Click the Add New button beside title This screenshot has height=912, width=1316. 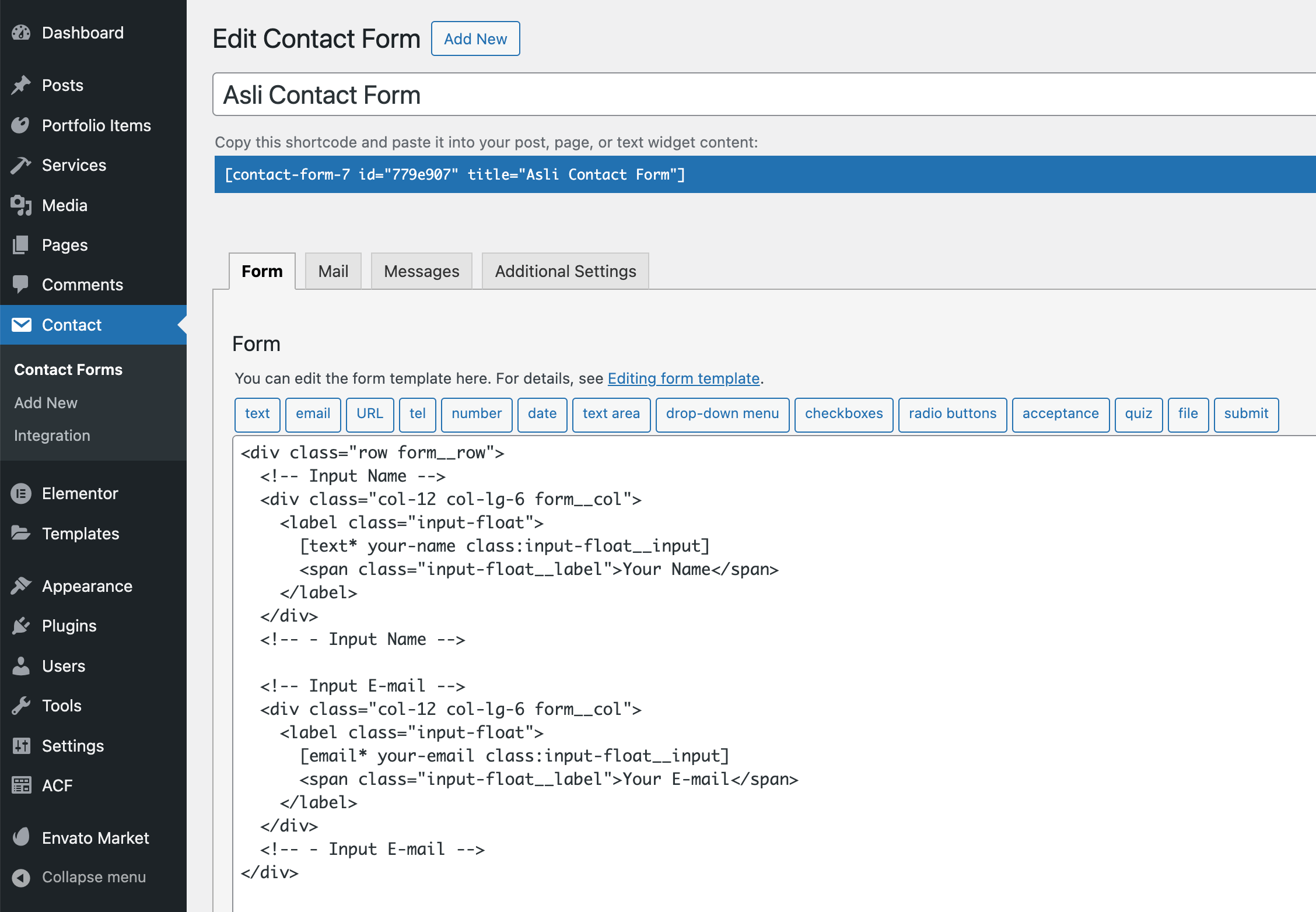click(x=475, y=39)
